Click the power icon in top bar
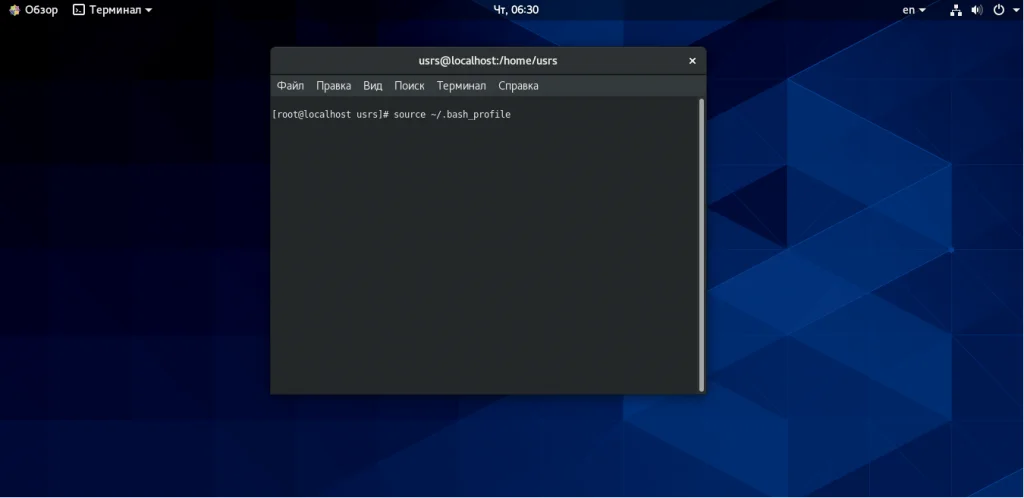 999,10
